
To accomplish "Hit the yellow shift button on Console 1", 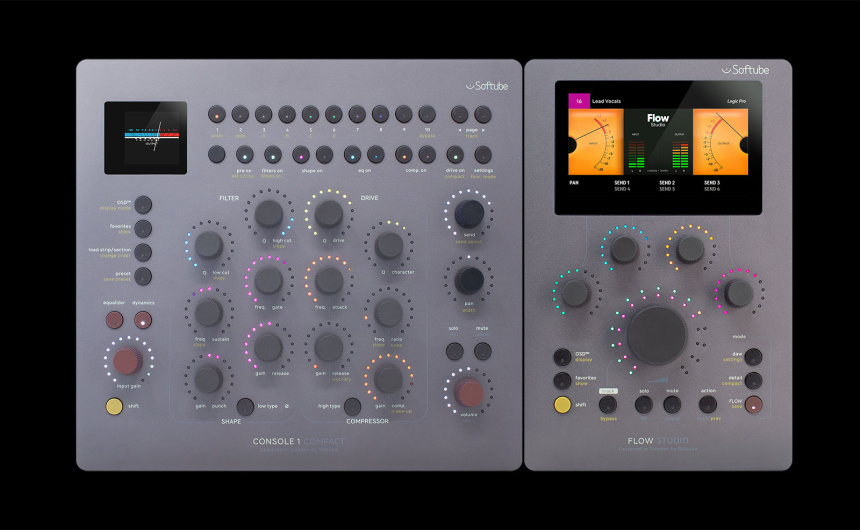I will point(114,406).
